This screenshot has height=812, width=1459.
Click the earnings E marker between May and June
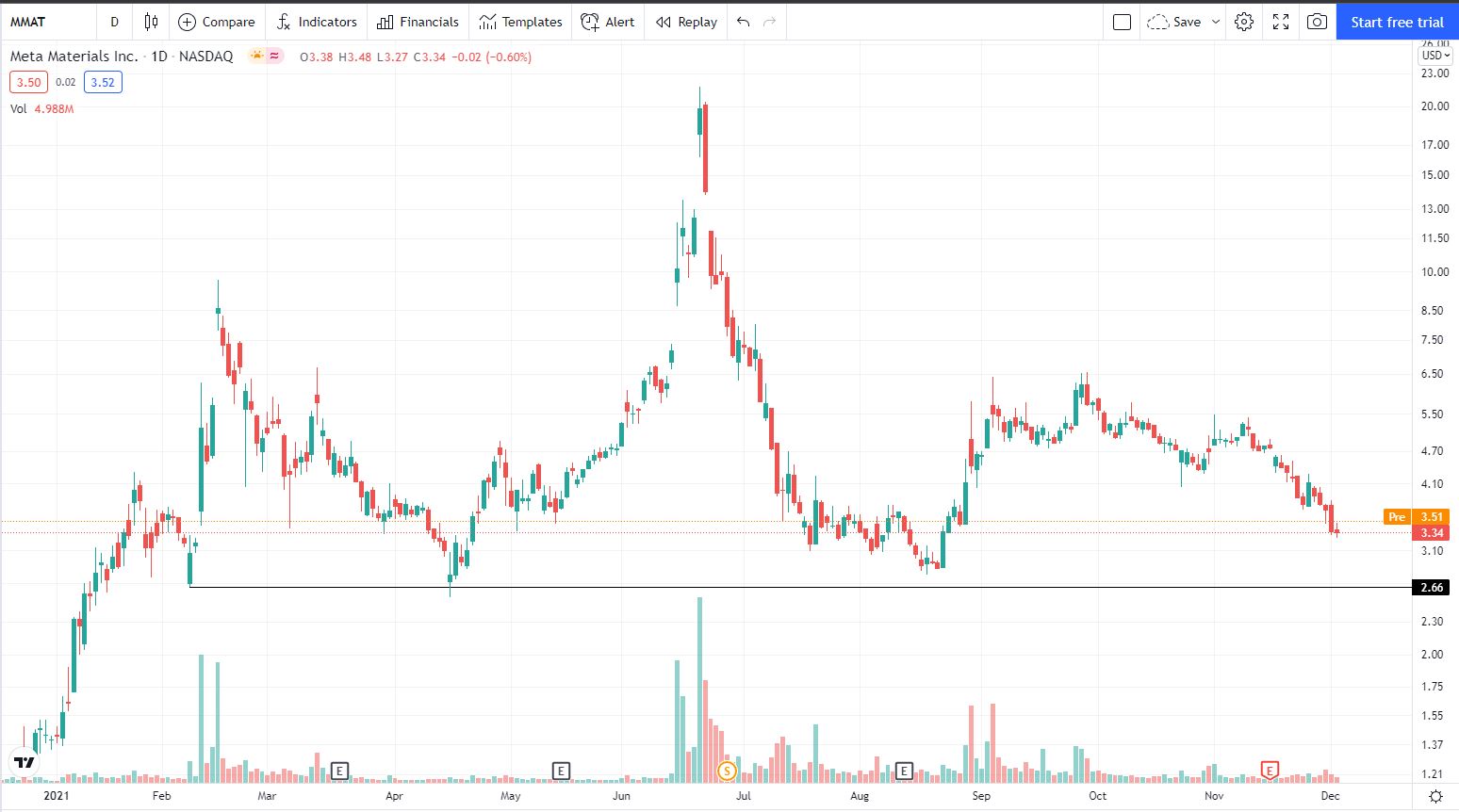[561, 771]
